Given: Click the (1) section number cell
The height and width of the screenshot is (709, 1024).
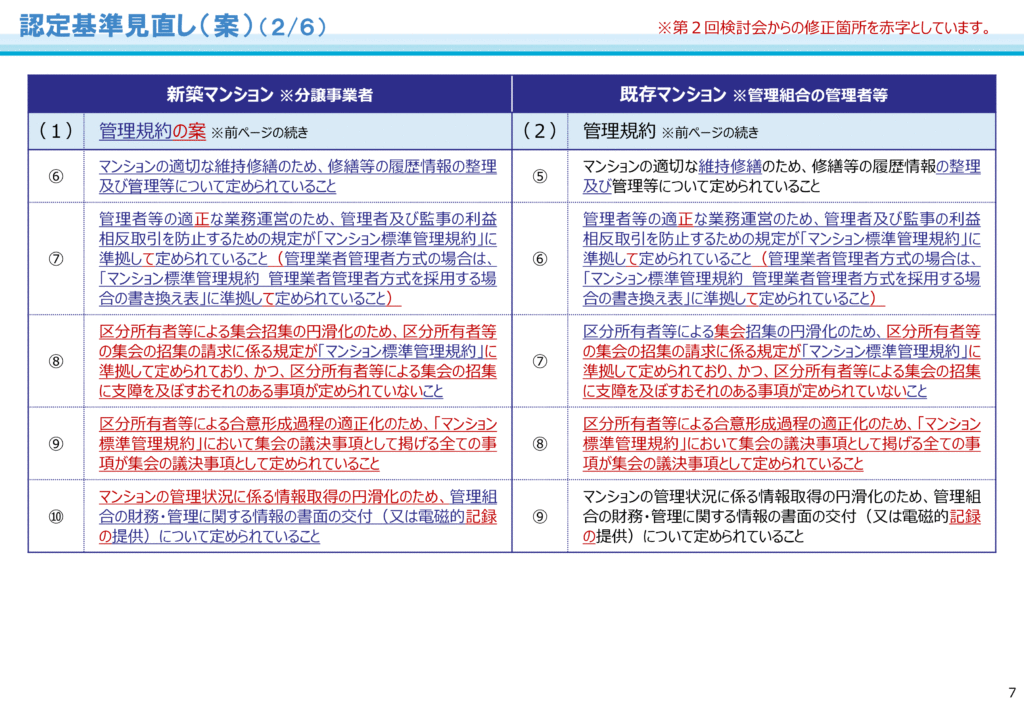Looking at the screenshot, I should click(56, 131).
